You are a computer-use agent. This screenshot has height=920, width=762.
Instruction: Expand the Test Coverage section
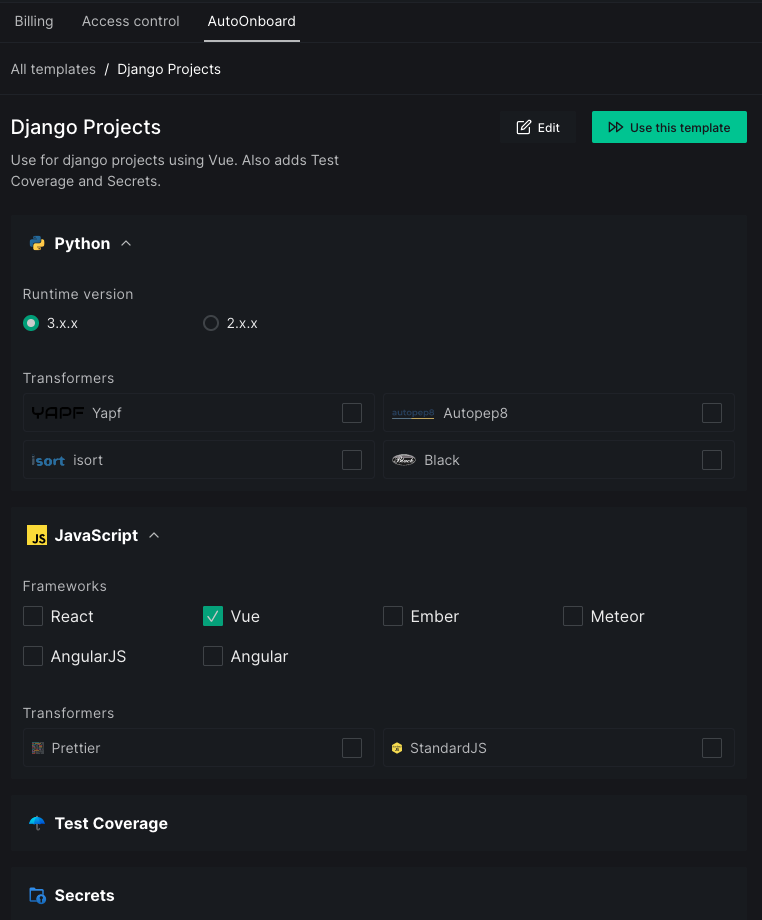point(110,823)
